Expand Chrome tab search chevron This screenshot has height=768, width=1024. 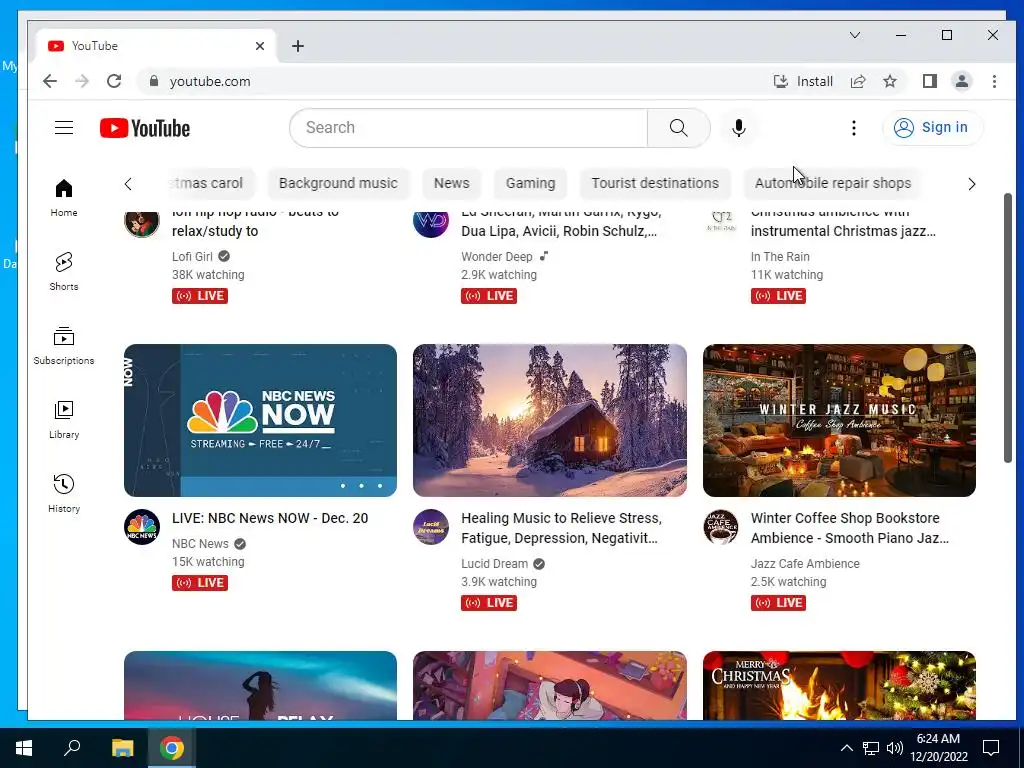coord(855,35)
